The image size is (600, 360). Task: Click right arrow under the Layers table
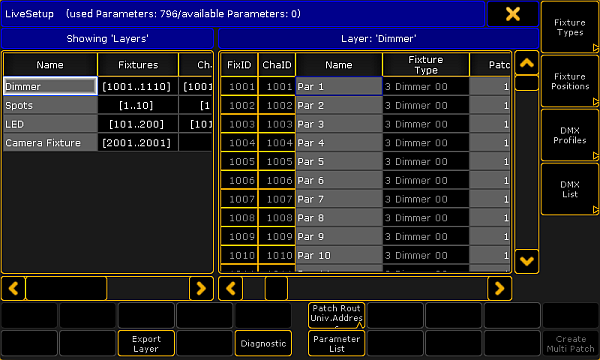(201, 288)
